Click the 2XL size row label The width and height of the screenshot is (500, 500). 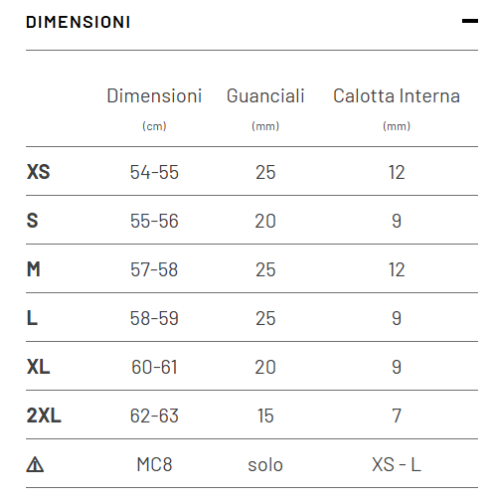coord(44,416)
